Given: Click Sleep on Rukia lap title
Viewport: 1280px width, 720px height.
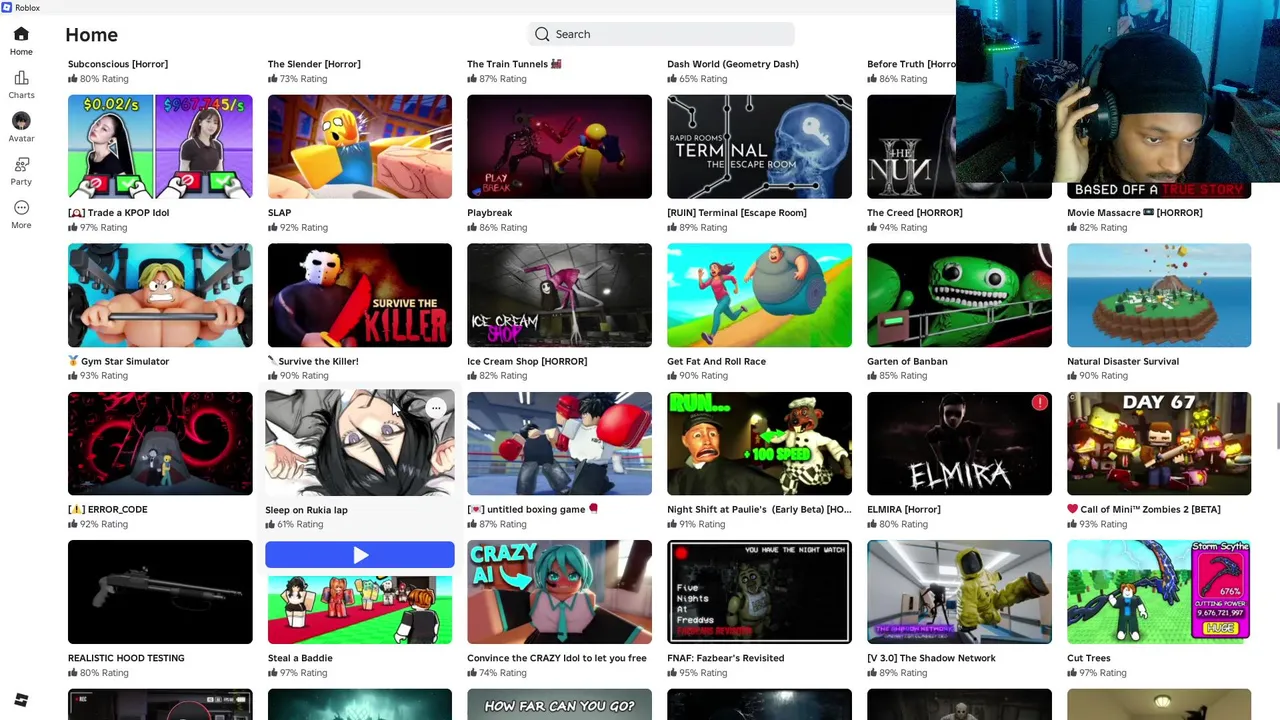Looking at the screenshot, I should tap(306, 510).
